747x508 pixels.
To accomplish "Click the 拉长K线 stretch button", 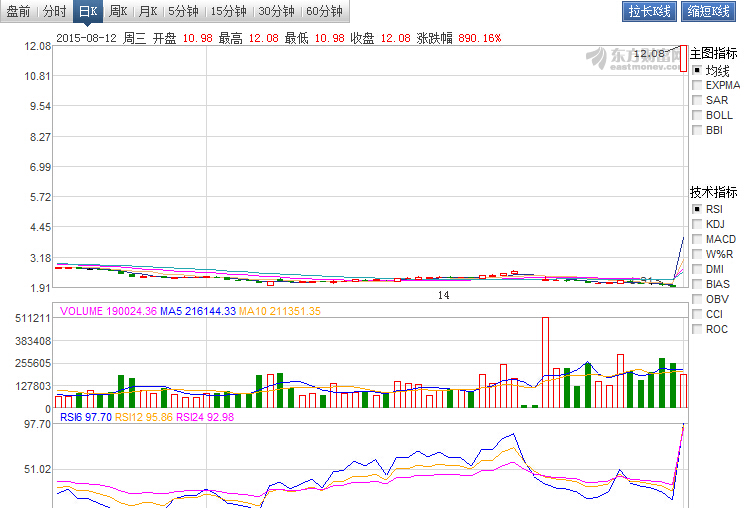I will [649, 12].
